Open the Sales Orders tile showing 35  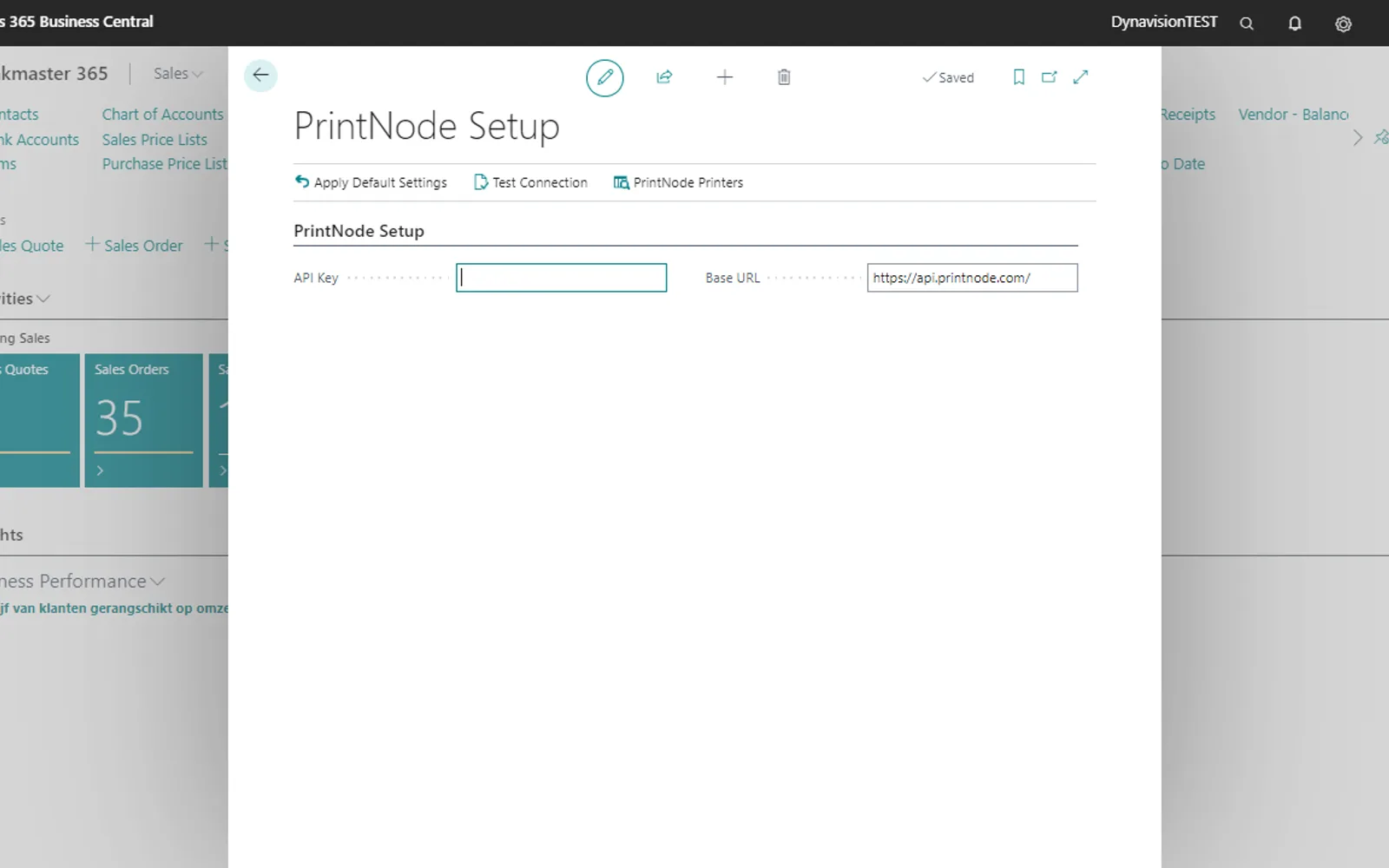click(x=143, y=420)
